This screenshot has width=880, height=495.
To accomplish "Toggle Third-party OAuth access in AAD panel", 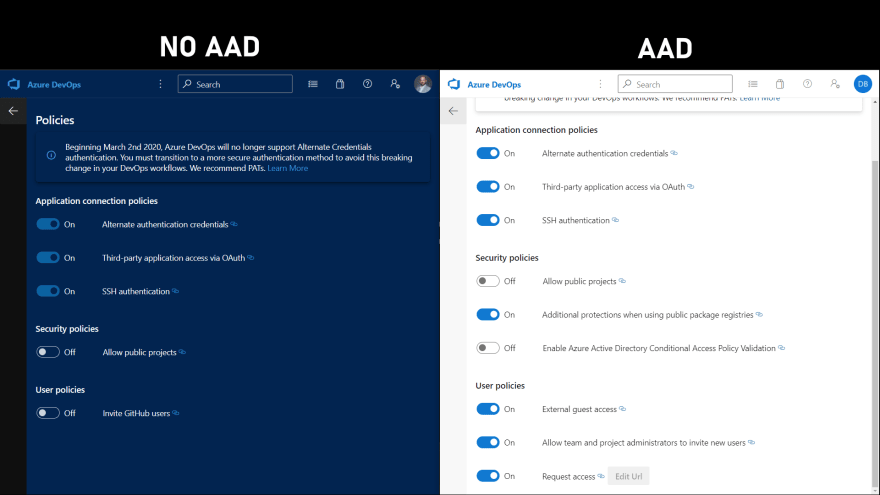I will (x=488, y=186).
